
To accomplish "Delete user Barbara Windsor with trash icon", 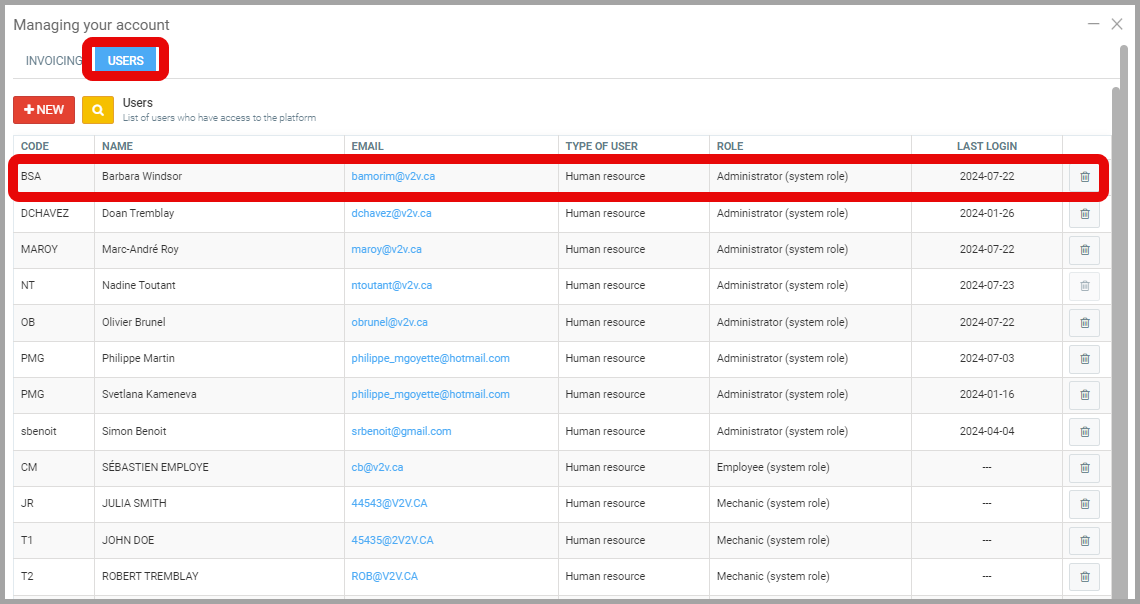I will [x=1084, y=178].
